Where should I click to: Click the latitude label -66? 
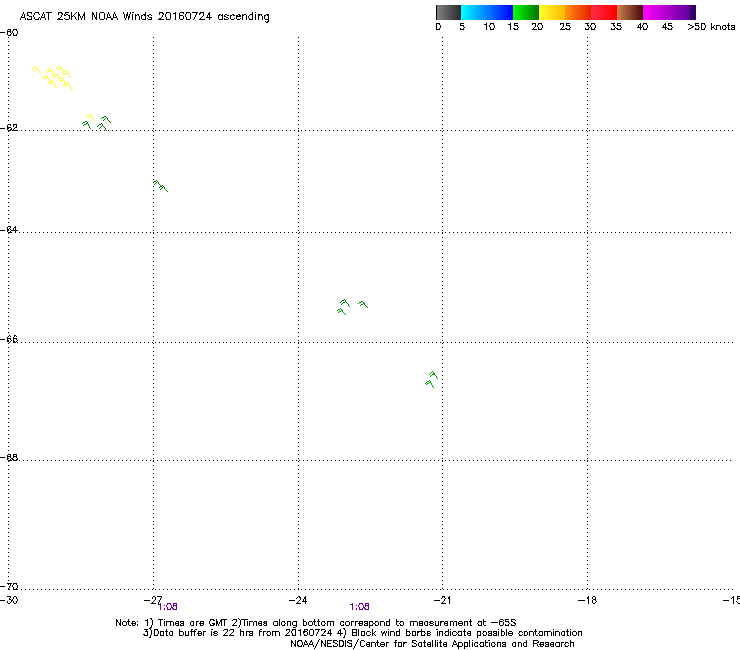pyautogui.click(x=9, y=340)
